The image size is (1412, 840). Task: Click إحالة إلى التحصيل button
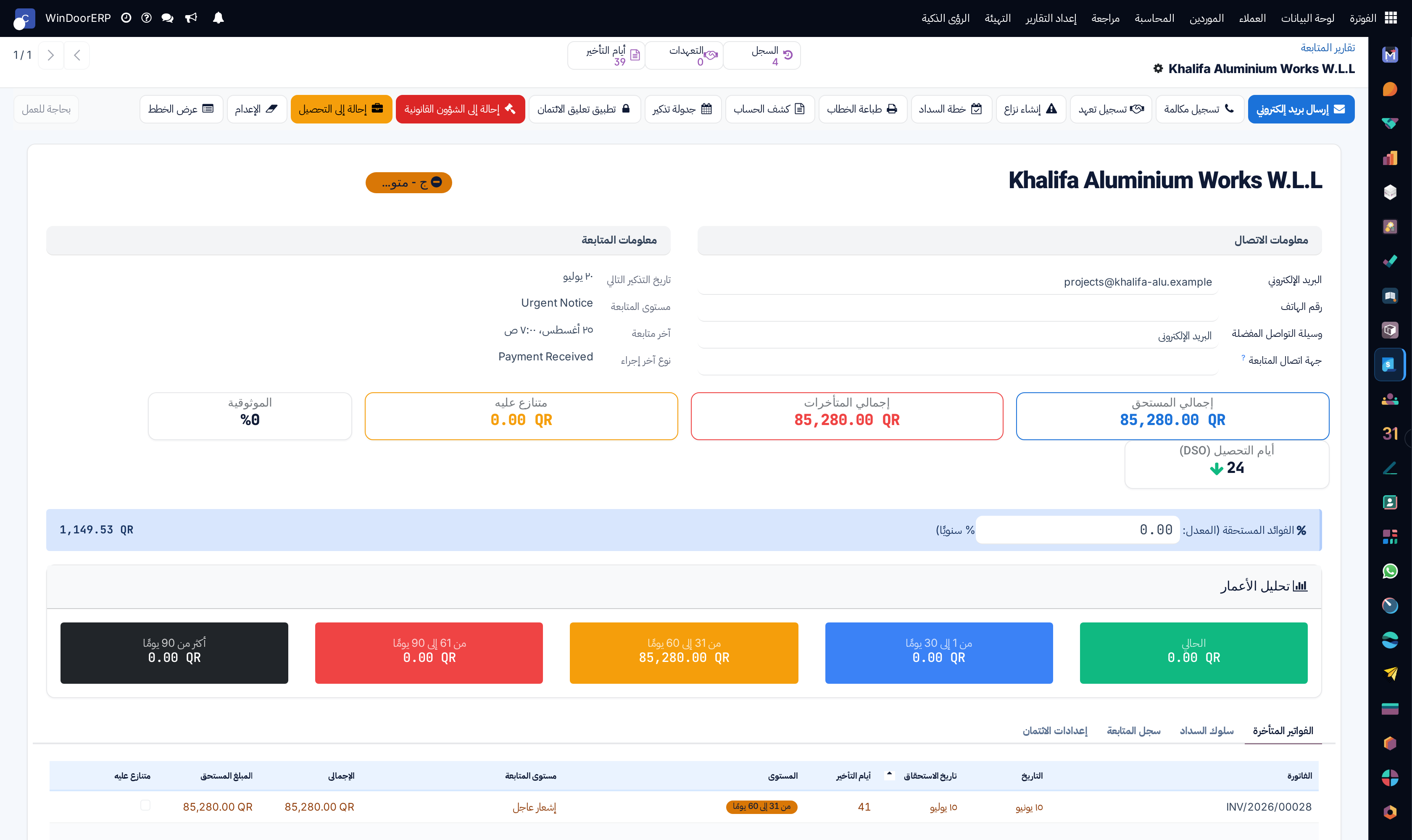tap(341, 109)
